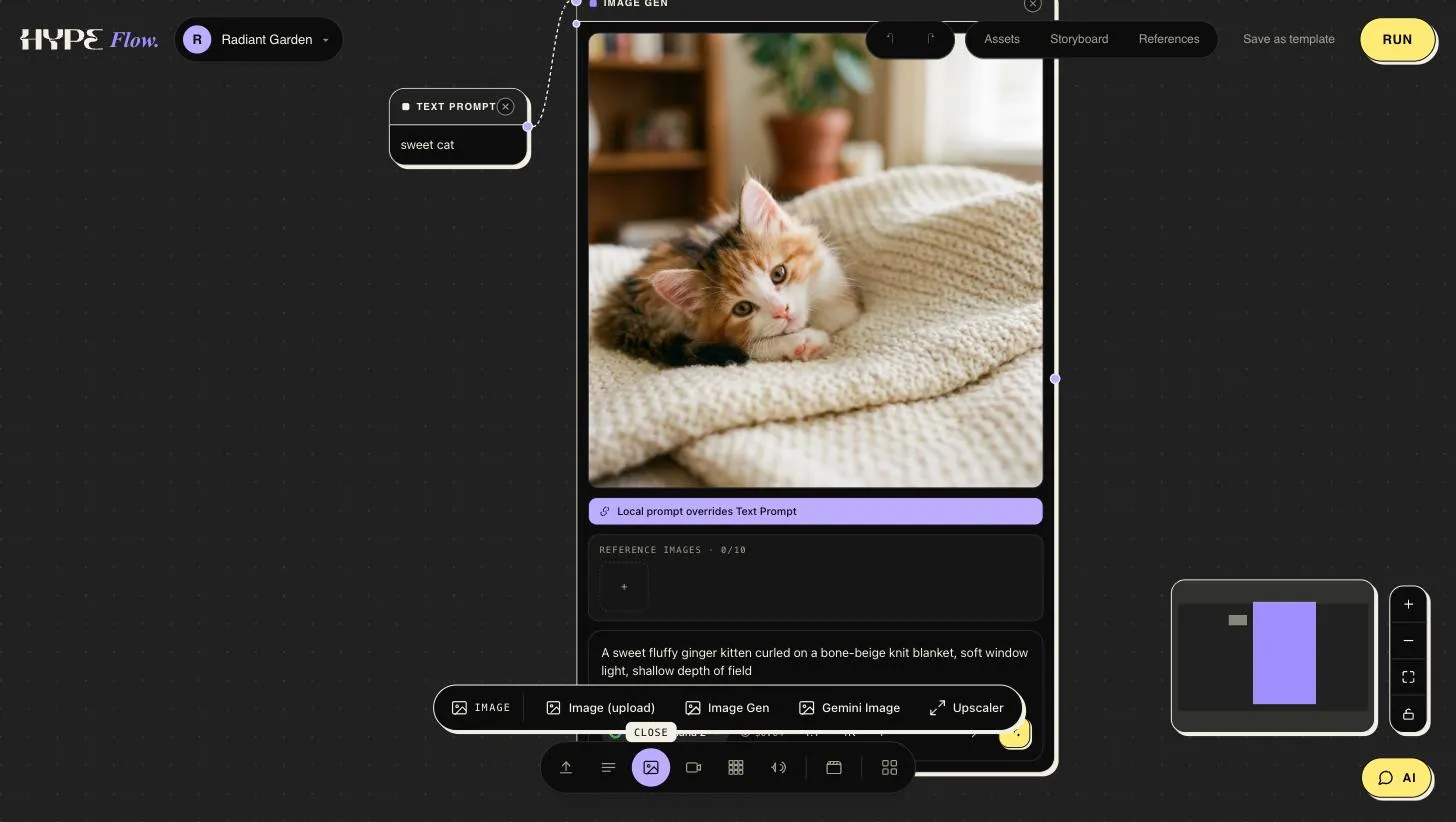
Task: Choose Image (upload) from the image menu
Action: tap(600, 708)
